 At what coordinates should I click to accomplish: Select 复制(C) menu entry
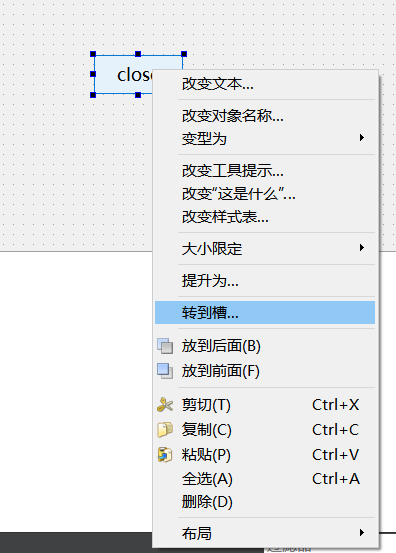click(x=265, y=430)
